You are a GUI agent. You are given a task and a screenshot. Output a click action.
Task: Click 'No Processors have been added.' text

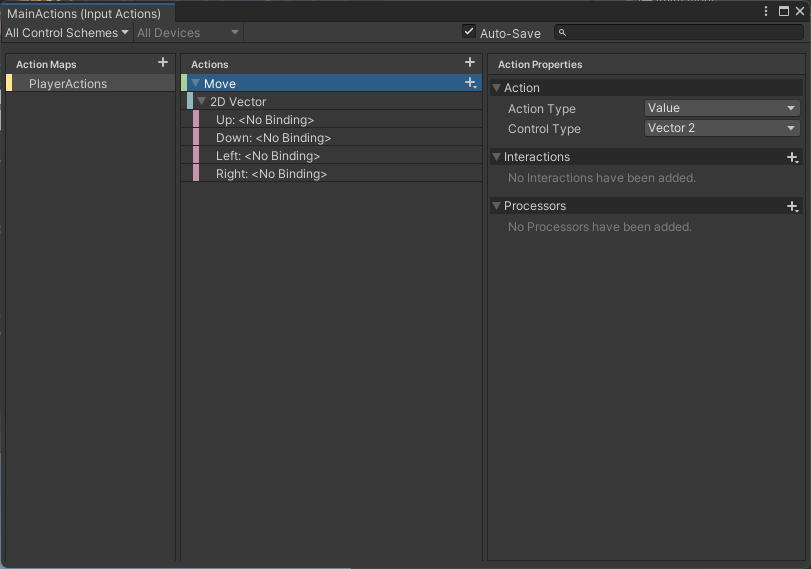599,227
